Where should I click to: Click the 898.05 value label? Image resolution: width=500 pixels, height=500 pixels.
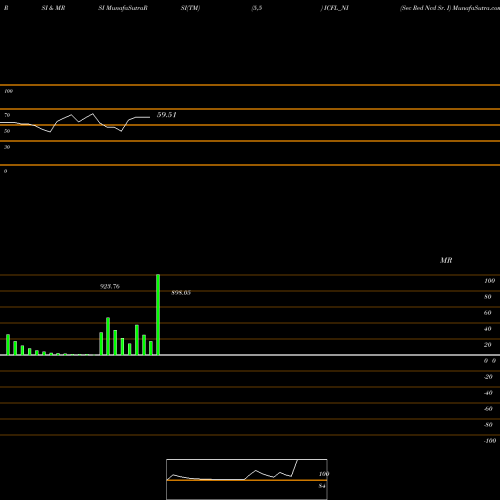pyautogui.click(x=181, y=293)
